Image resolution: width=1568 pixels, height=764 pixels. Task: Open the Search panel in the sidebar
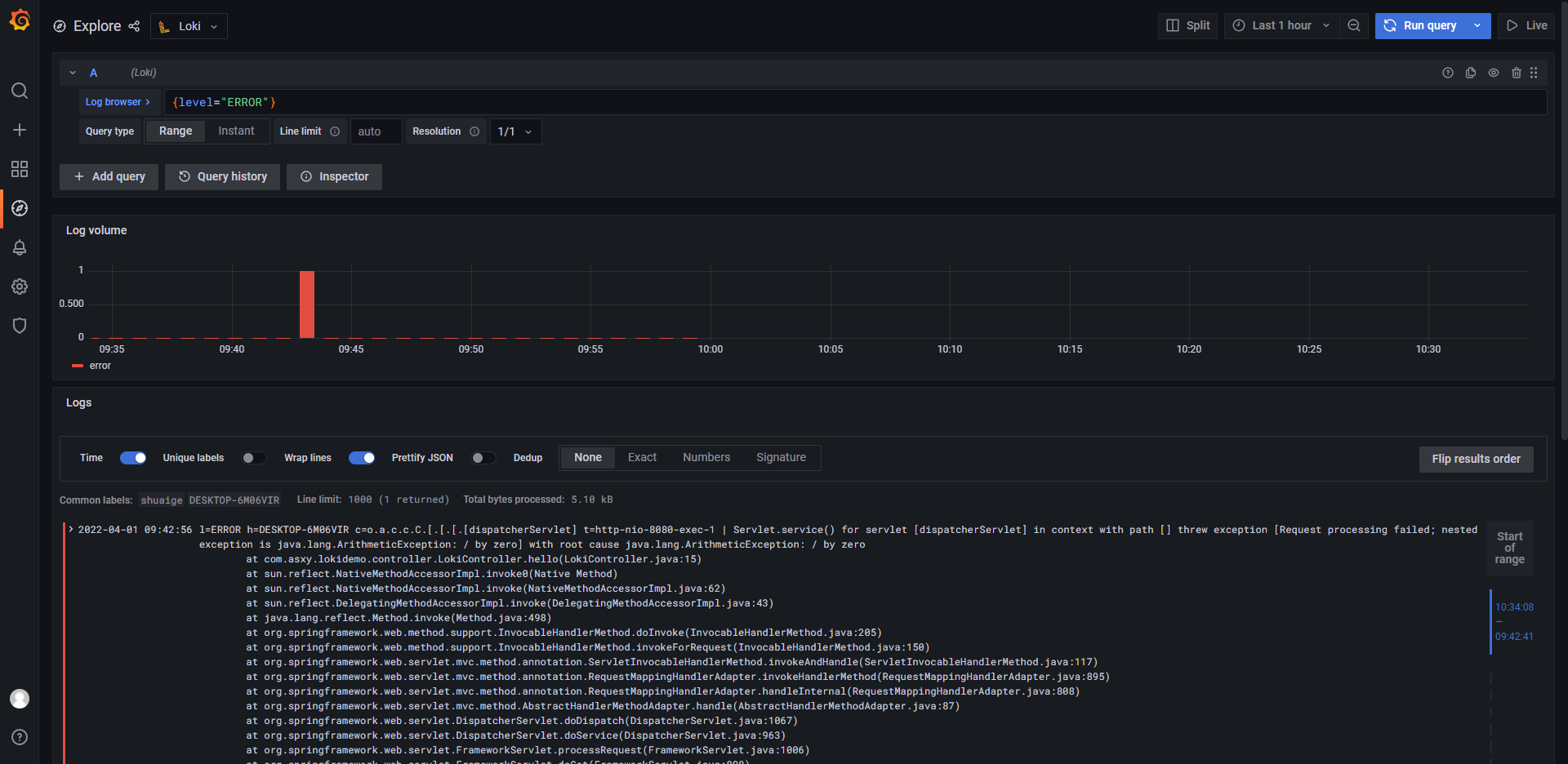[x=20, y=91]
